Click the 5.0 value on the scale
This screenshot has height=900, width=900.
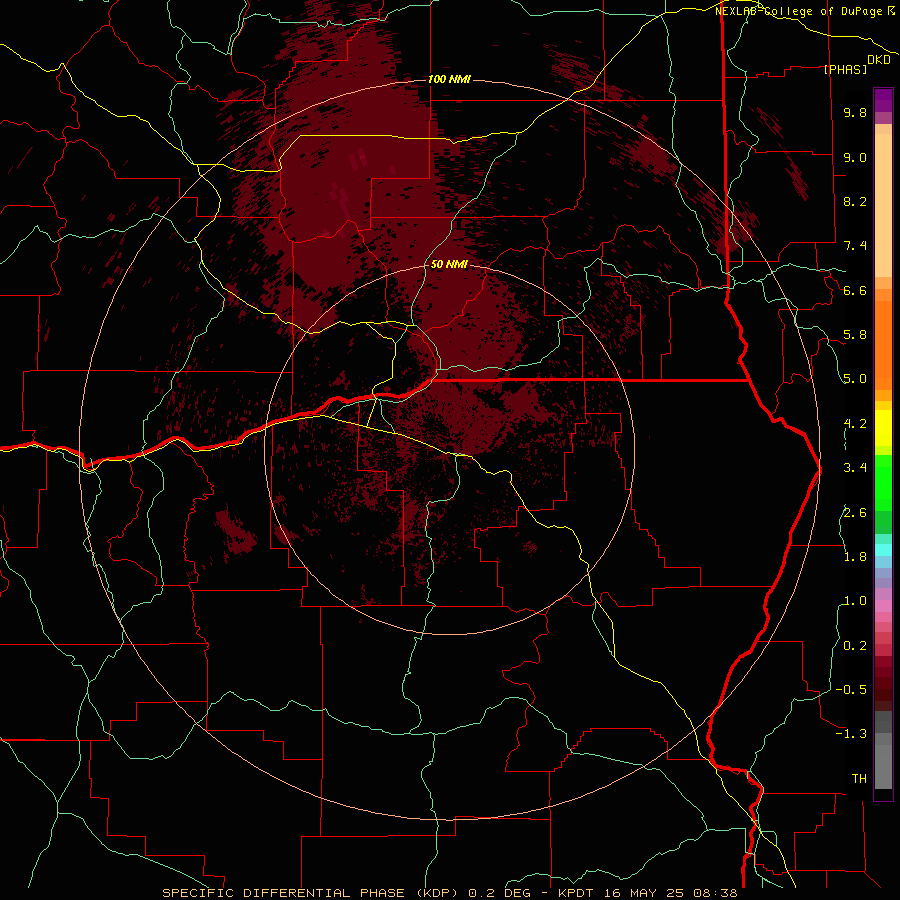click(855, 379)
